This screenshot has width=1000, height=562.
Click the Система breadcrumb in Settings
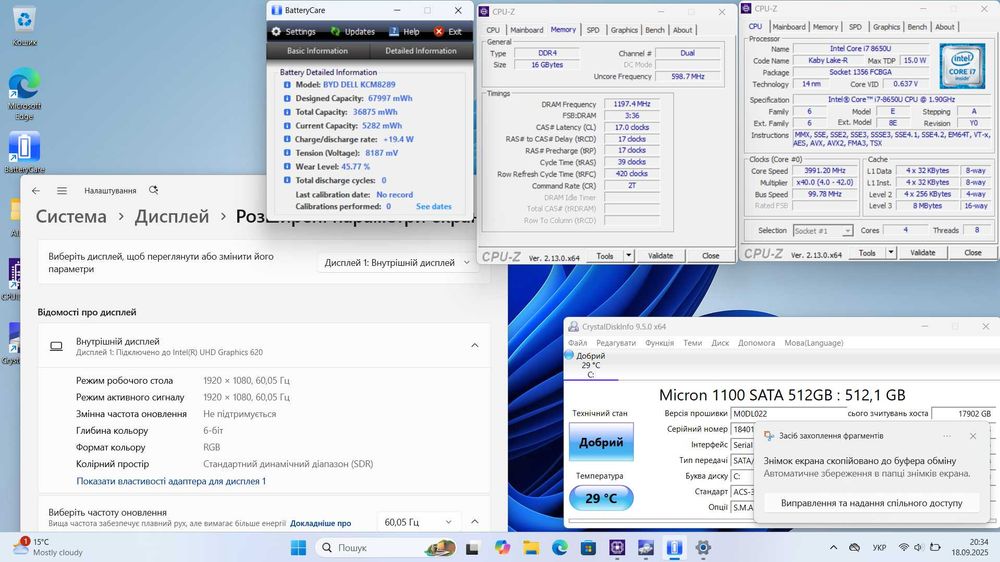point(71,216)
